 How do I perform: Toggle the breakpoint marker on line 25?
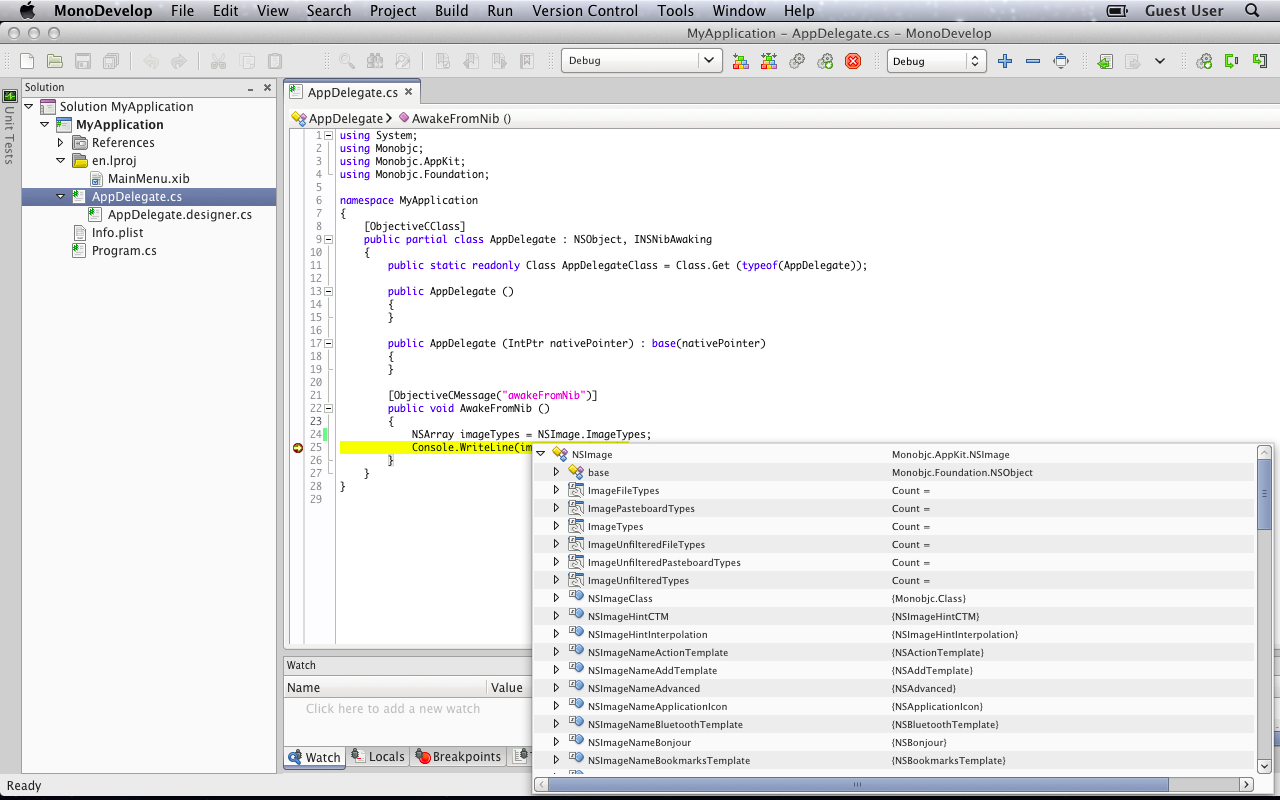pos(297,448)
